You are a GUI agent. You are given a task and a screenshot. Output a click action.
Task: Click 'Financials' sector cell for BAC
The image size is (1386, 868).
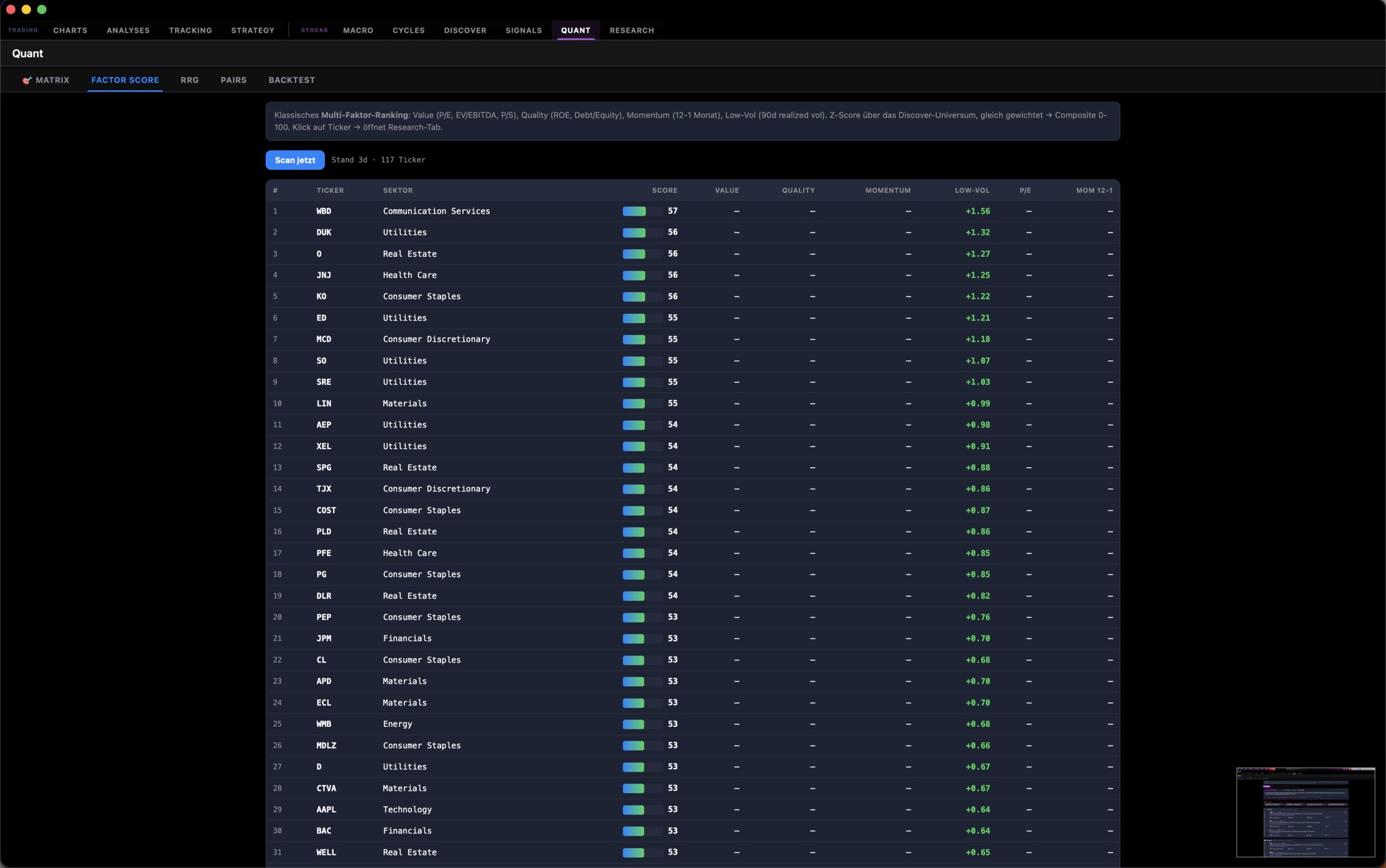(408, 831)
